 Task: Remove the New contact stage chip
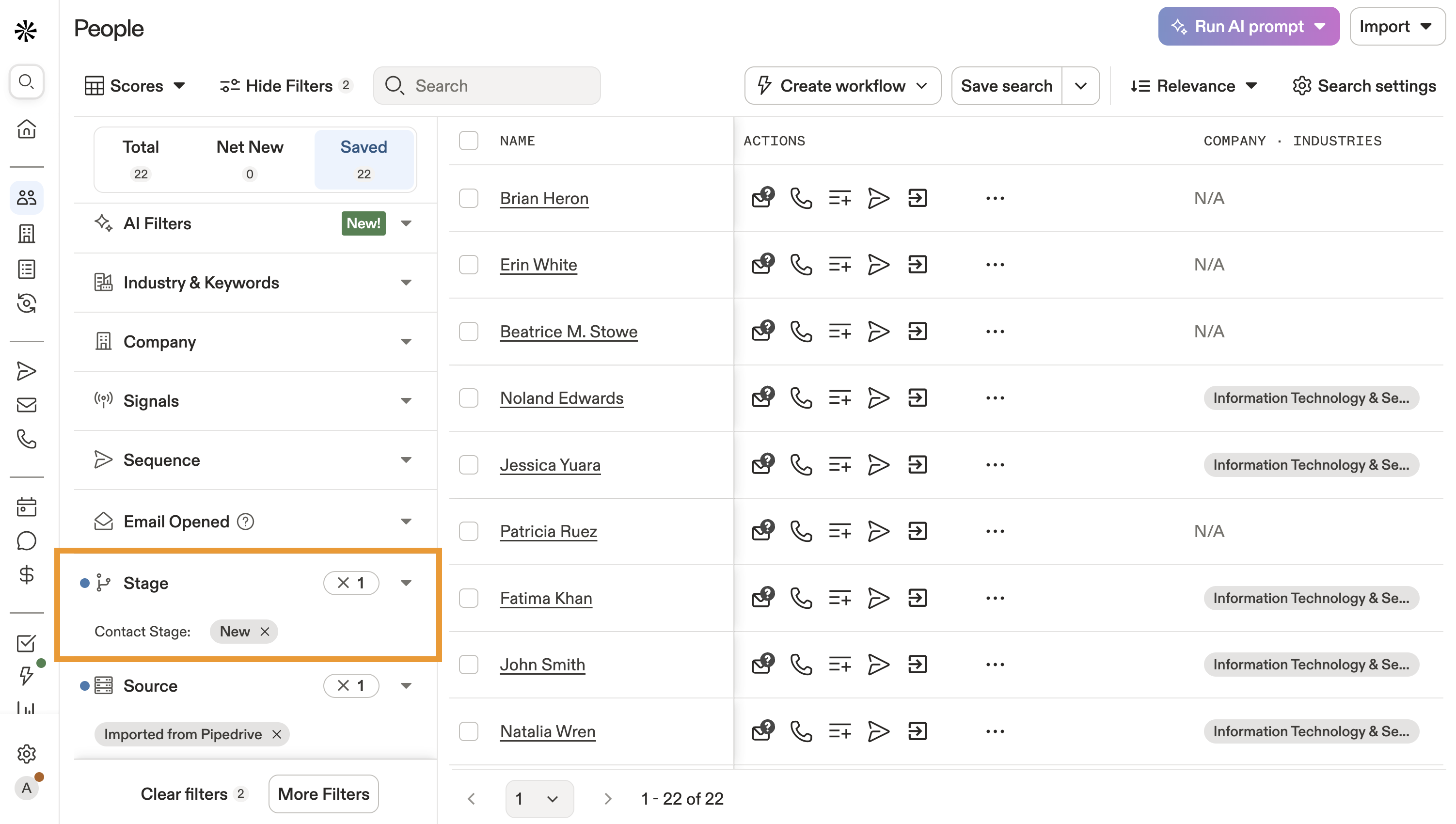(264, 632)
